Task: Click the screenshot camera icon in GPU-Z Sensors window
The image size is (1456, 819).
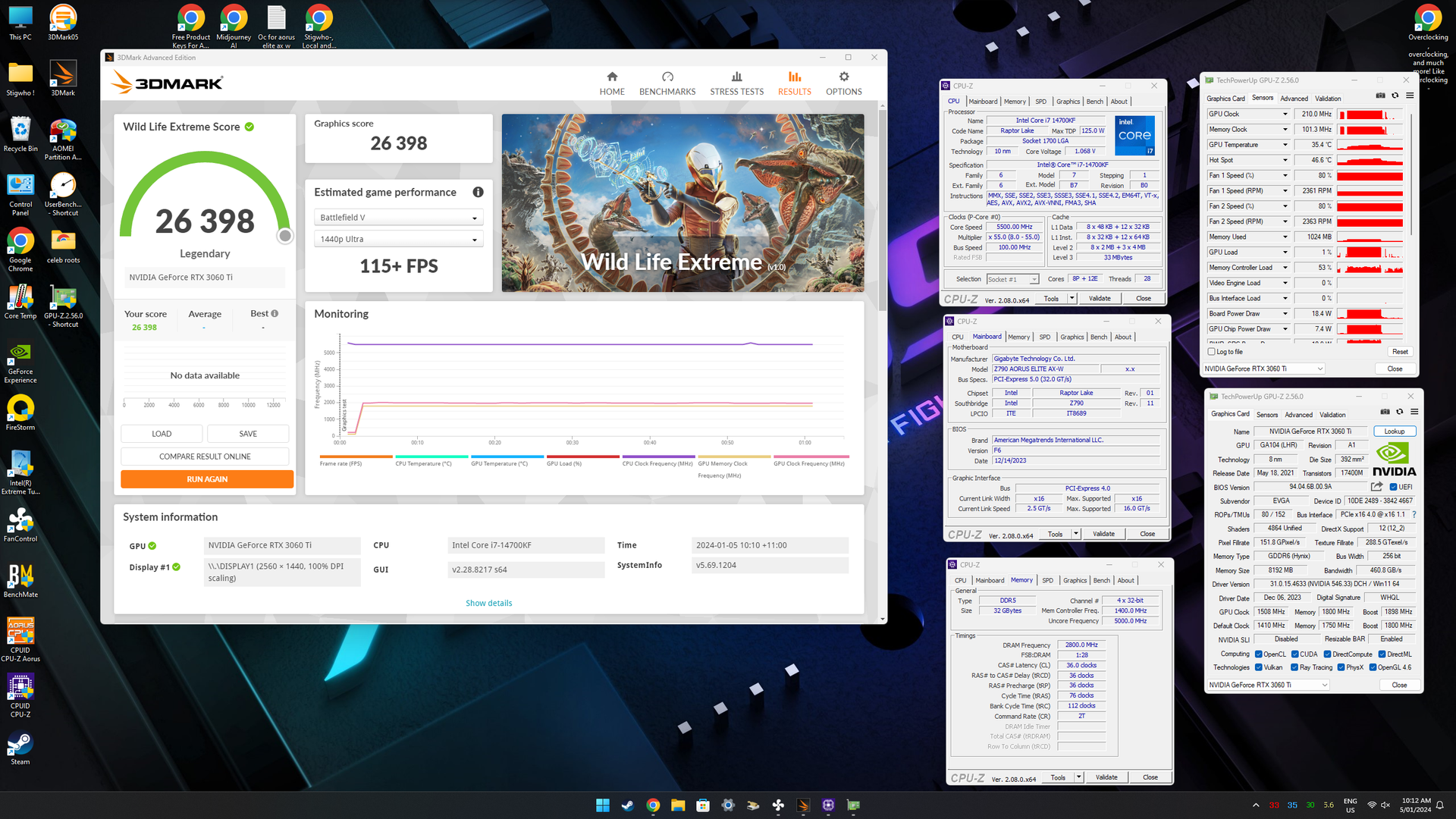Action: (1380, 96)
